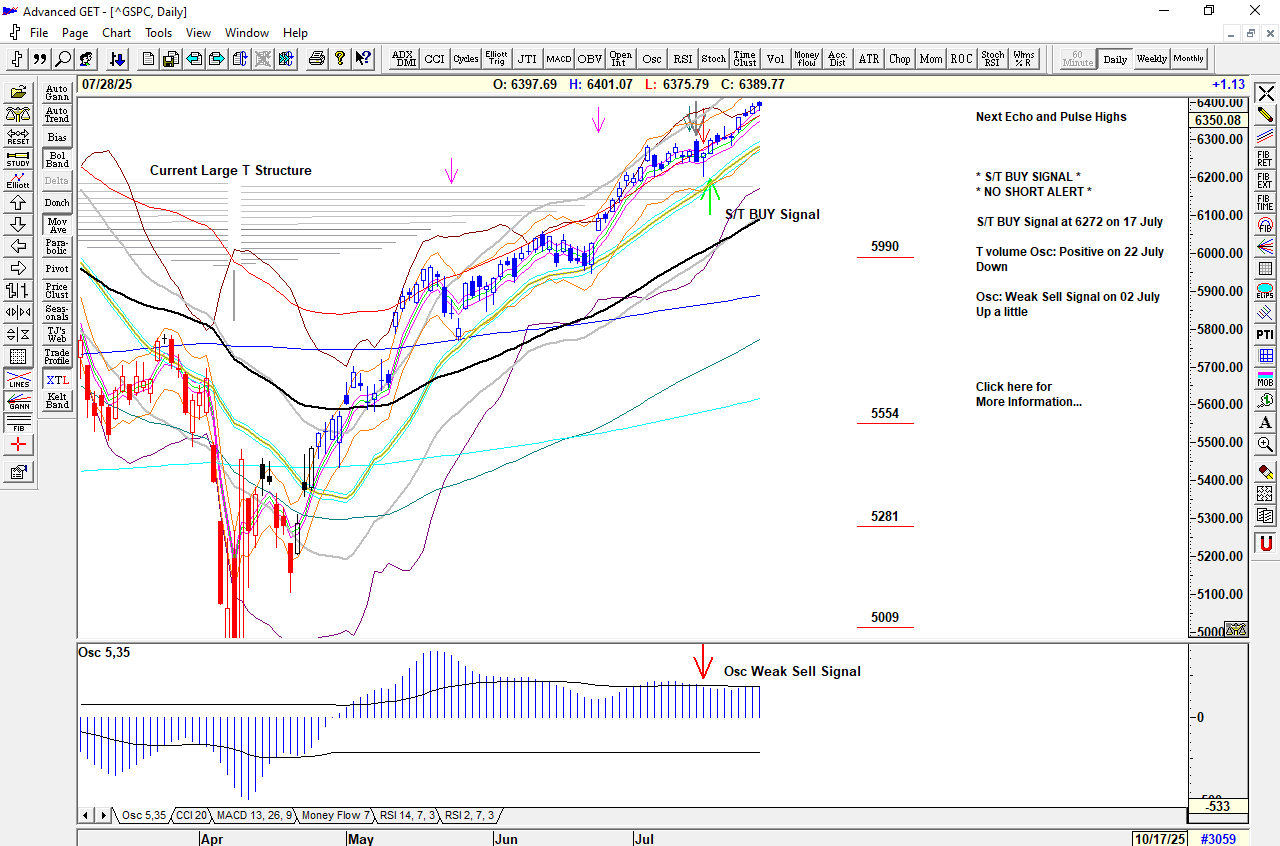Open the Chart menu

(x=116, y=33)
